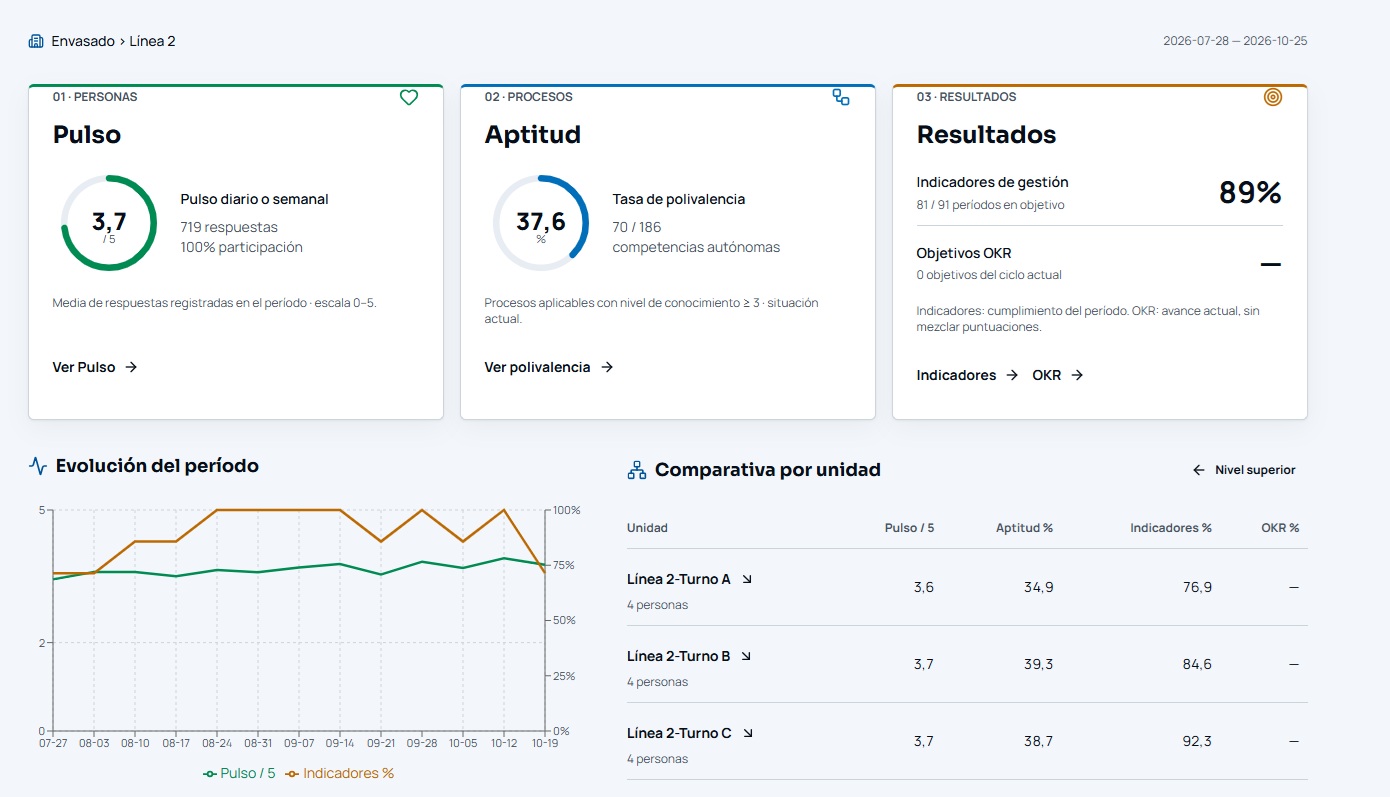Sort by the Unidad column header
This screenshot has width=1390, height=797.
coord(647,528)
